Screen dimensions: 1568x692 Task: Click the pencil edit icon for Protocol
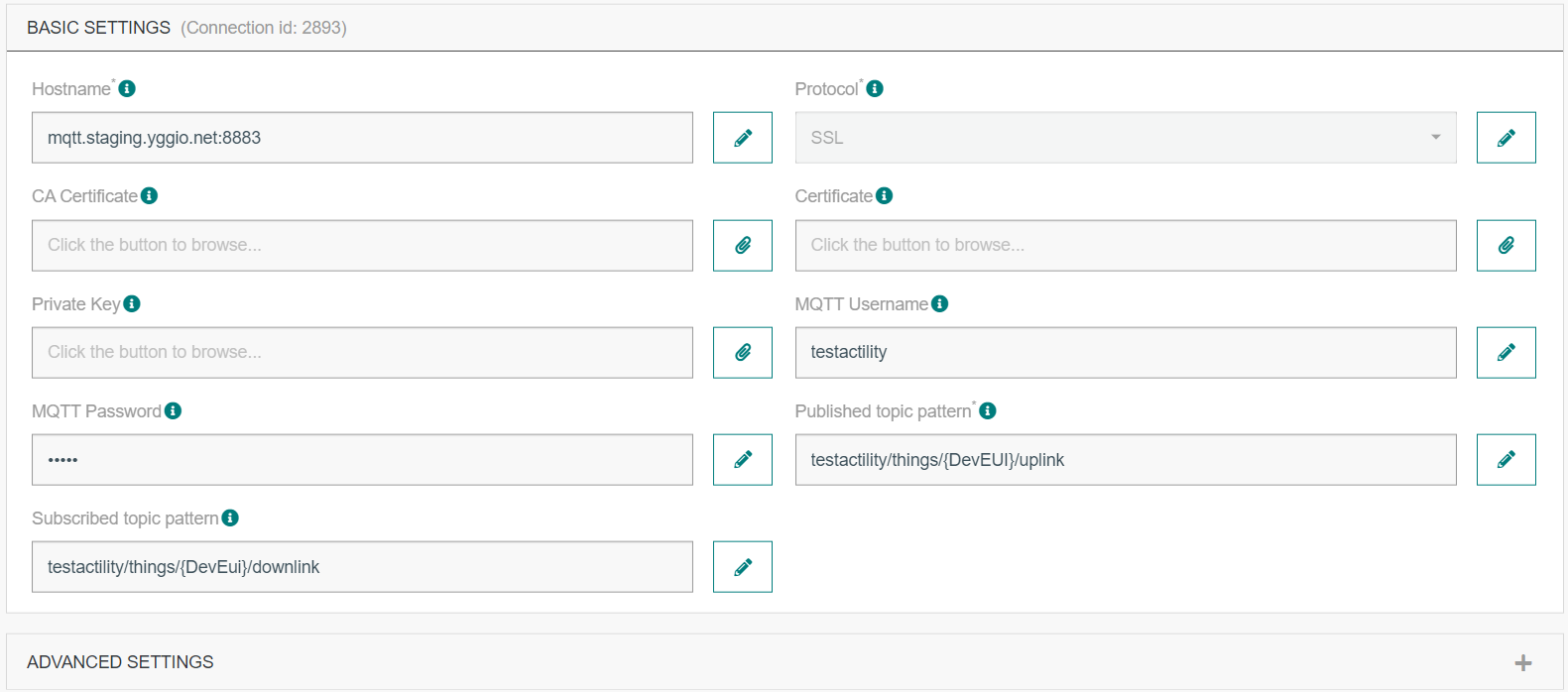click(x=1506, y=138)
